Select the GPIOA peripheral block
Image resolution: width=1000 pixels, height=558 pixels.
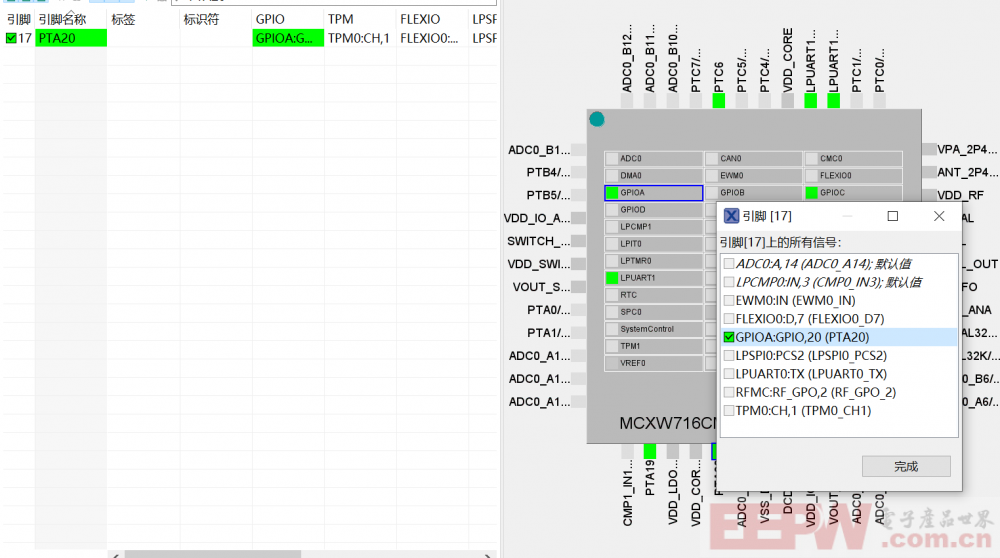(654, 193)
